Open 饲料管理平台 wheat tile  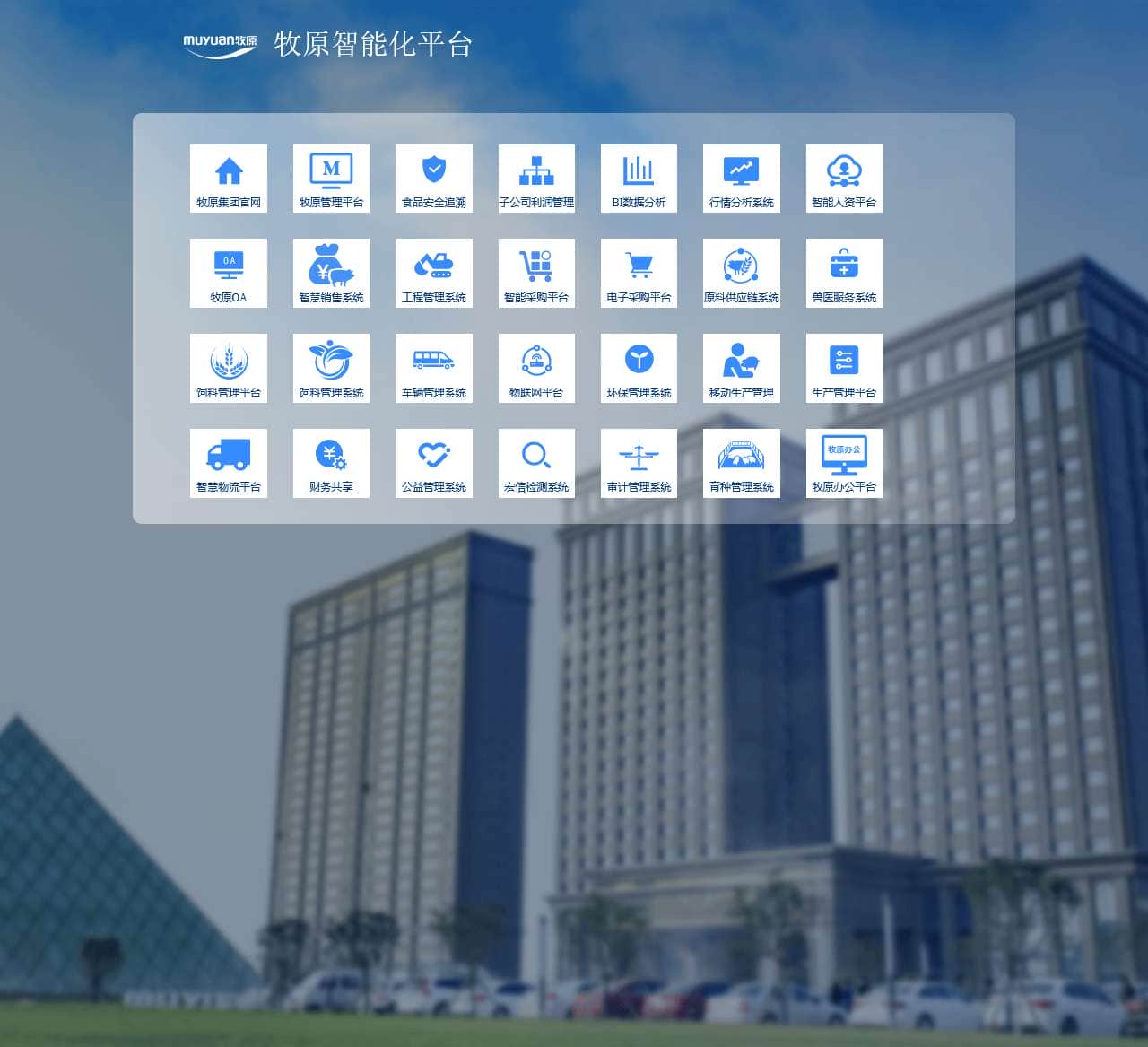point(229,368)
